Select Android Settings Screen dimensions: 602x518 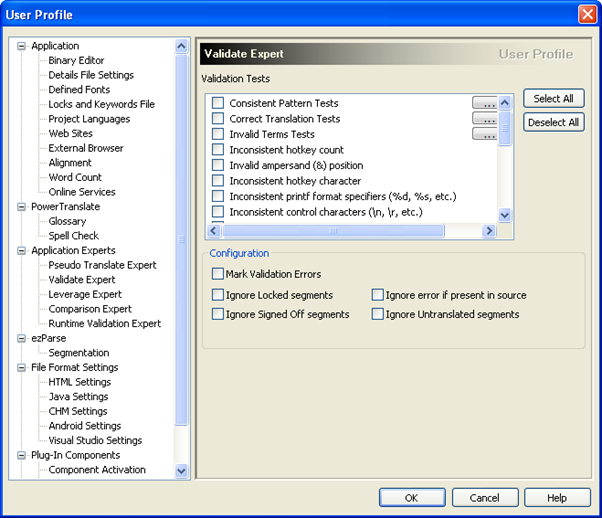tap(84, 425)
